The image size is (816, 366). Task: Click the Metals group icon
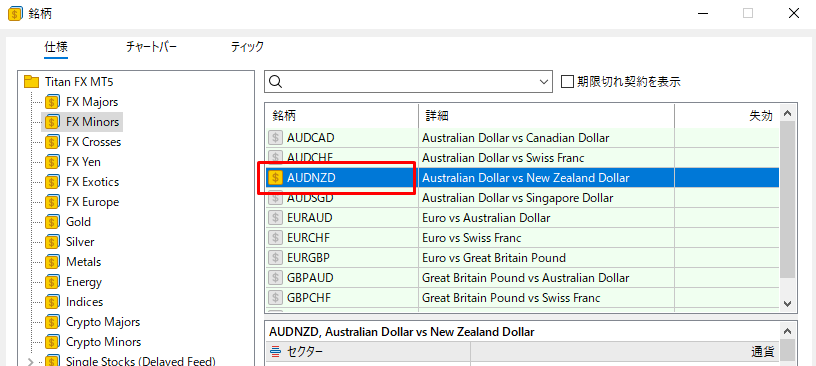pos(52,262)
